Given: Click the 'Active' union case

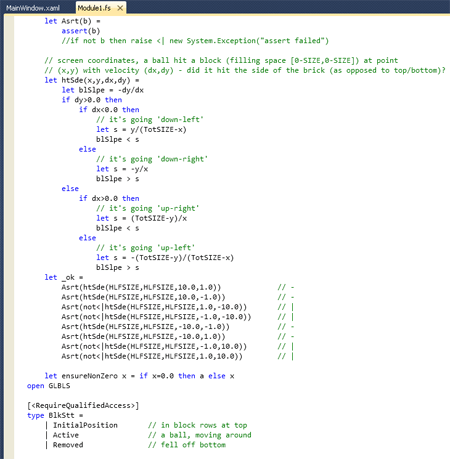Looking at the screenshot, I should tap(66, 435).
